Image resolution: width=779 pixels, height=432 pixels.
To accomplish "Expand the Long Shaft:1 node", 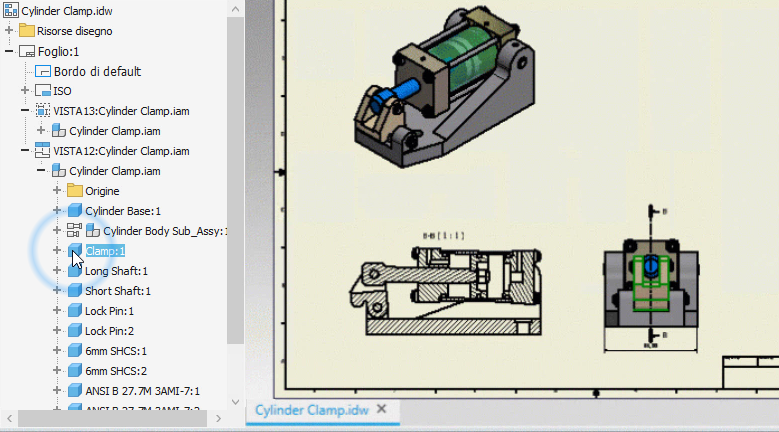I will tap(57, 270).
